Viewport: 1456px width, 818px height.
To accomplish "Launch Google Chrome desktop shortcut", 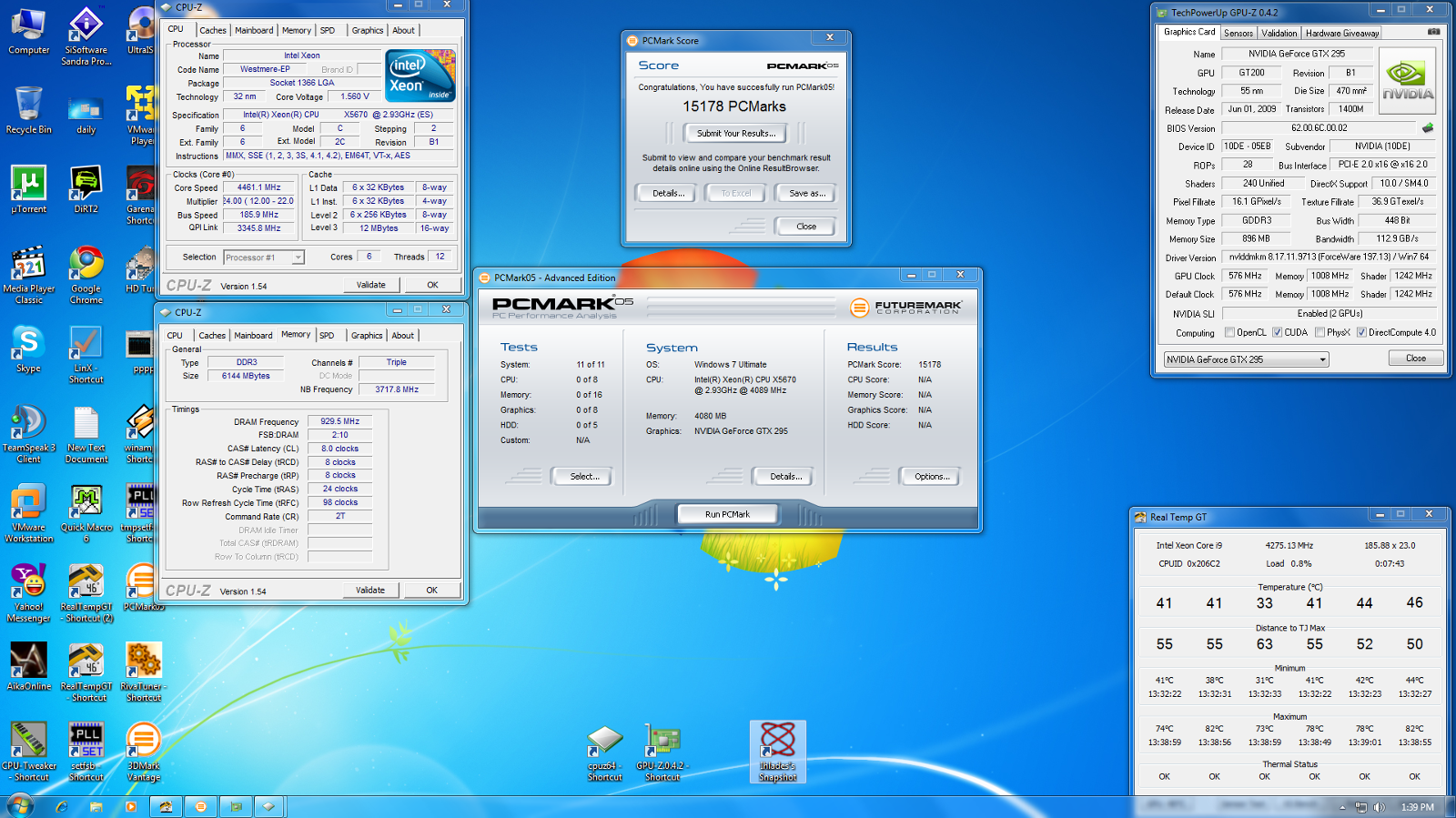I will (x=86, y=275).
